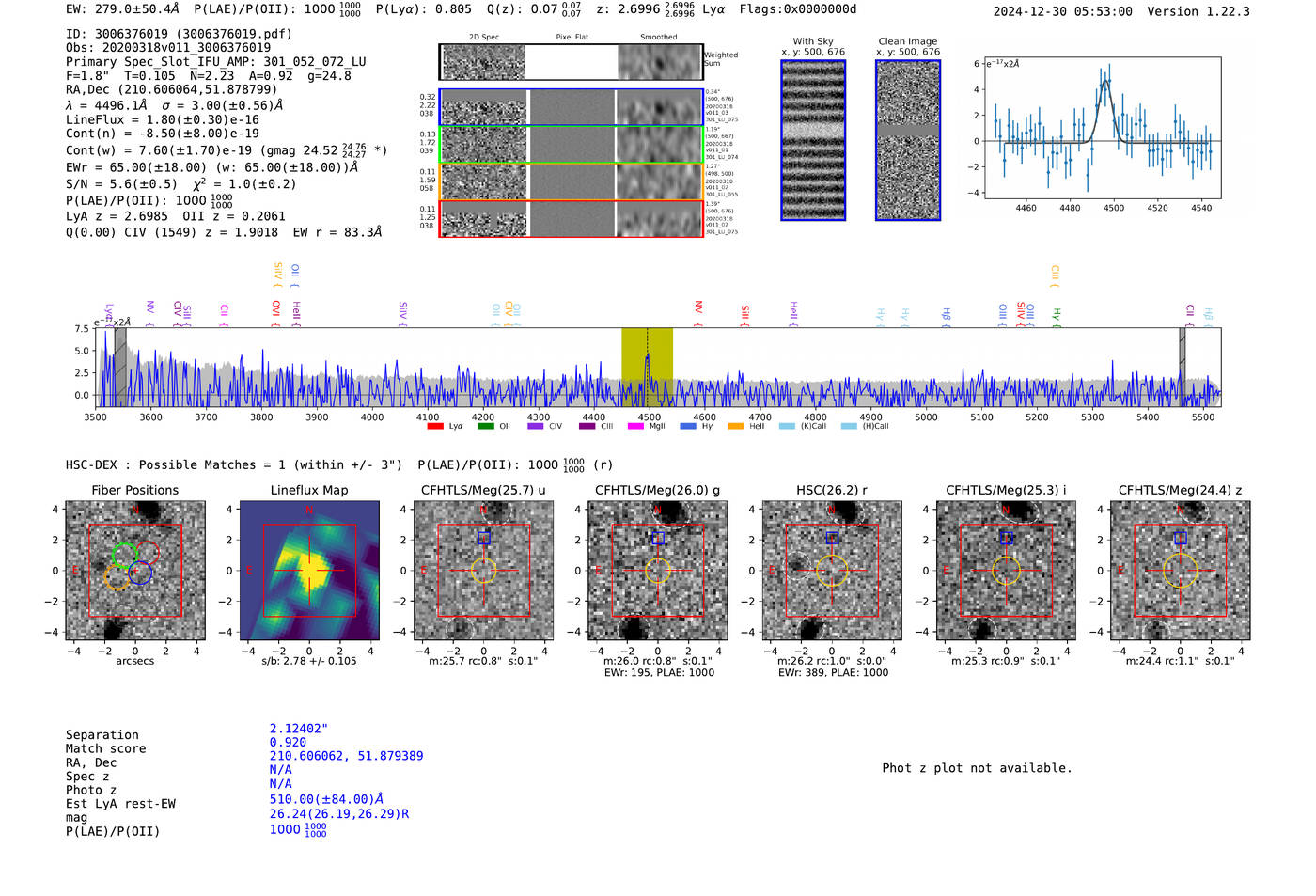The image size is (1316, 896).
Task: Click the red-bordered 2D fiber spectrum row
Action: (x=572, y=219)
